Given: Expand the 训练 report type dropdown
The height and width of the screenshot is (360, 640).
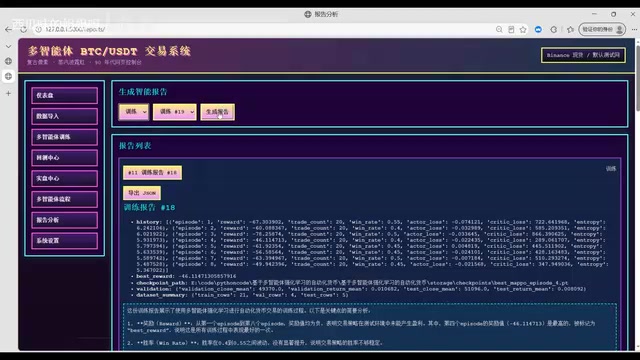Looking at the screenshot, I should click(133, 112).
